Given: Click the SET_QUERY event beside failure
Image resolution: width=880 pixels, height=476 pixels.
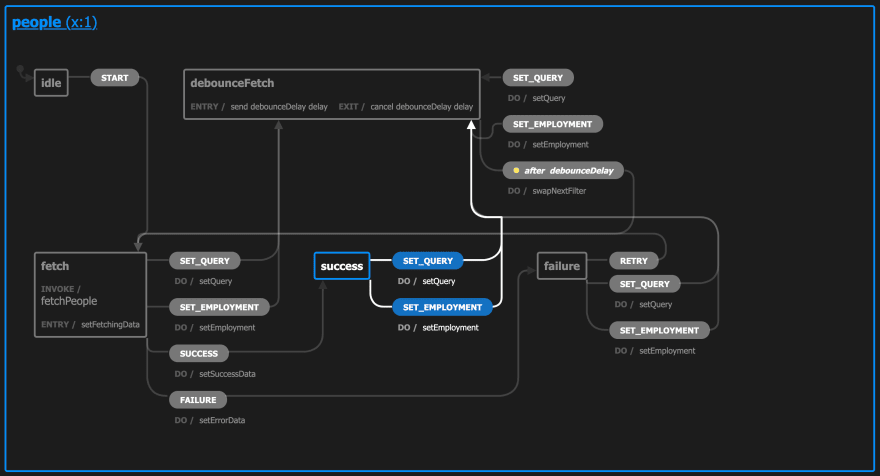Looking at the screenshot, I should (x=644, y=284).
